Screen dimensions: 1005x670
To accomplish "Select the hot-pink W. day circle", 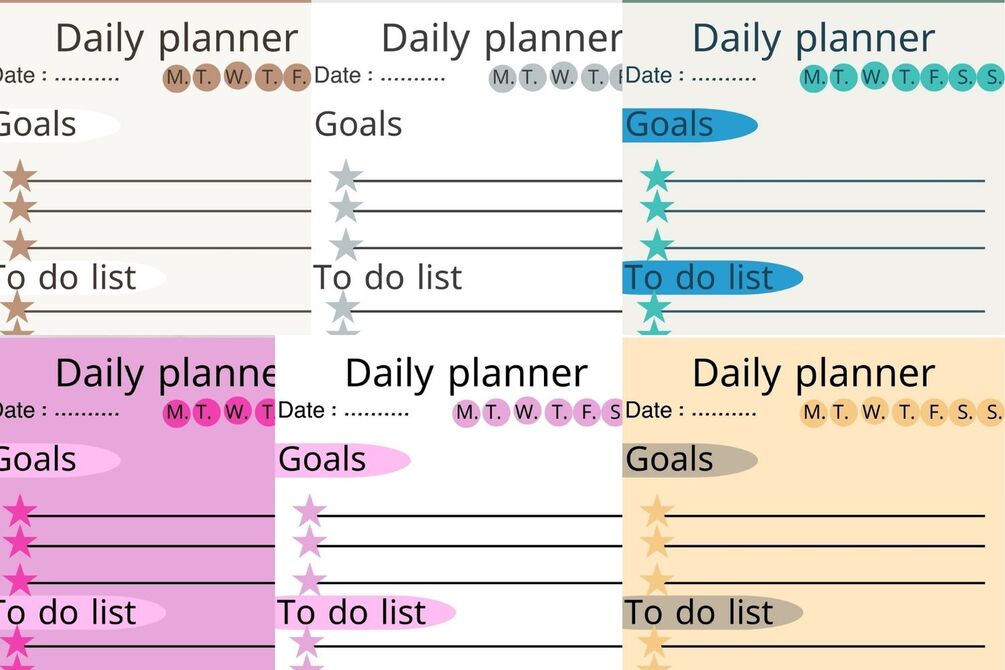I will pyautogui.click(x=236, y=412).
